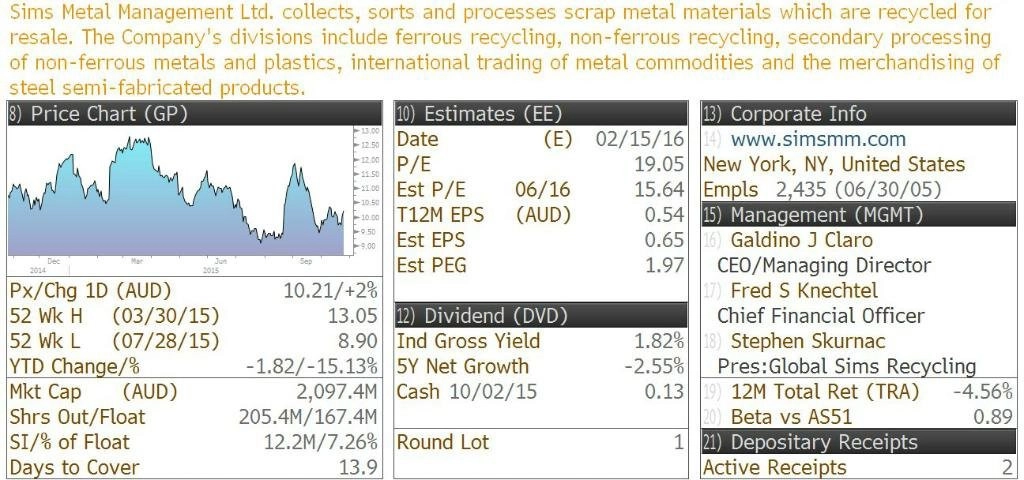Image resolution: width=1024 pixels, height=480 pixels.
Task: Open the Estimates (EE) section header
Action: point(541,114)
